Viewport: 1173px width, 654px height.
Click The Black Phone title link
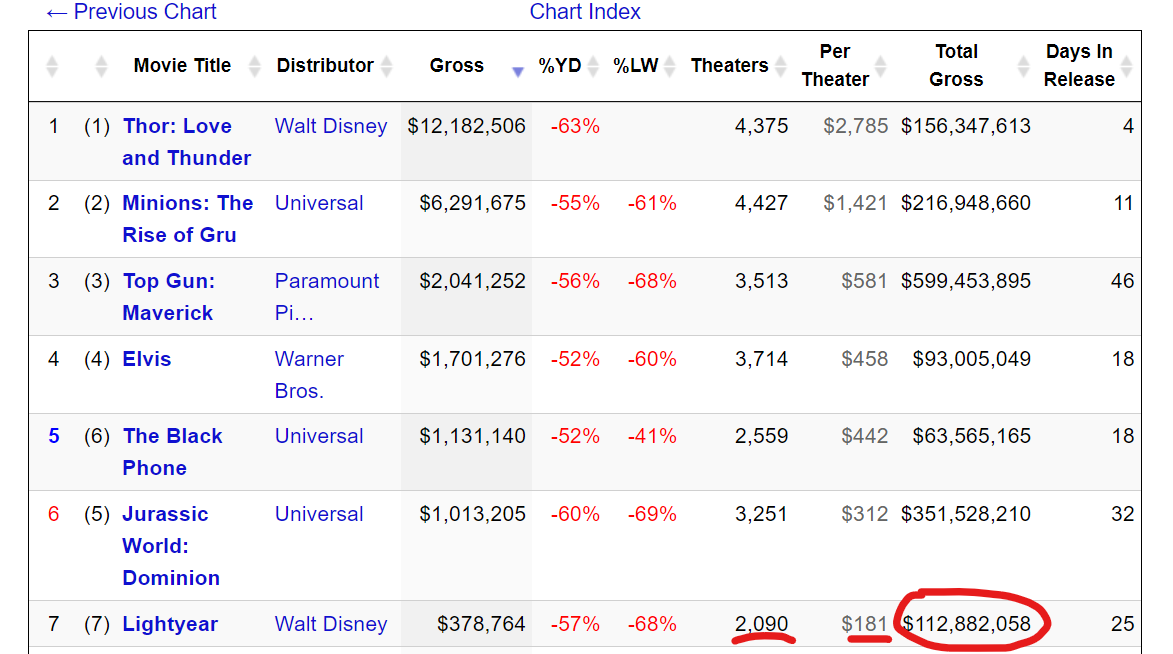[172, 437]
